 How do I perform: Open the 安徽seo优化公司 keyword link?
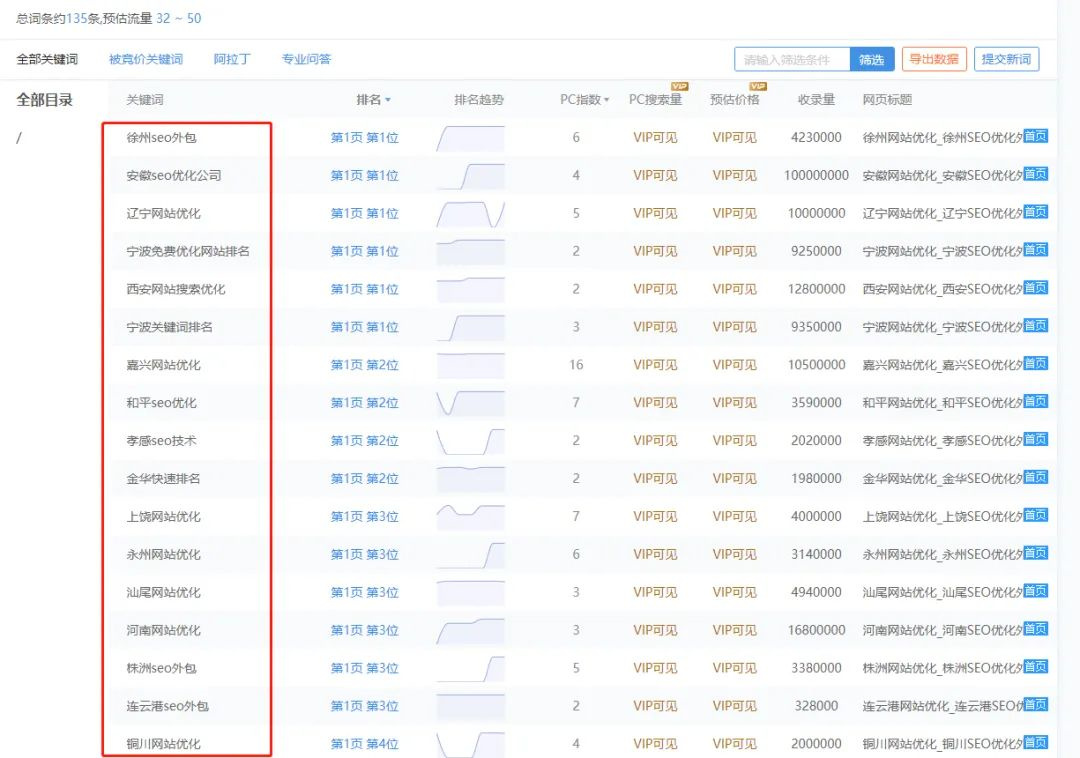pyautogui.click(x=174, y=175)
